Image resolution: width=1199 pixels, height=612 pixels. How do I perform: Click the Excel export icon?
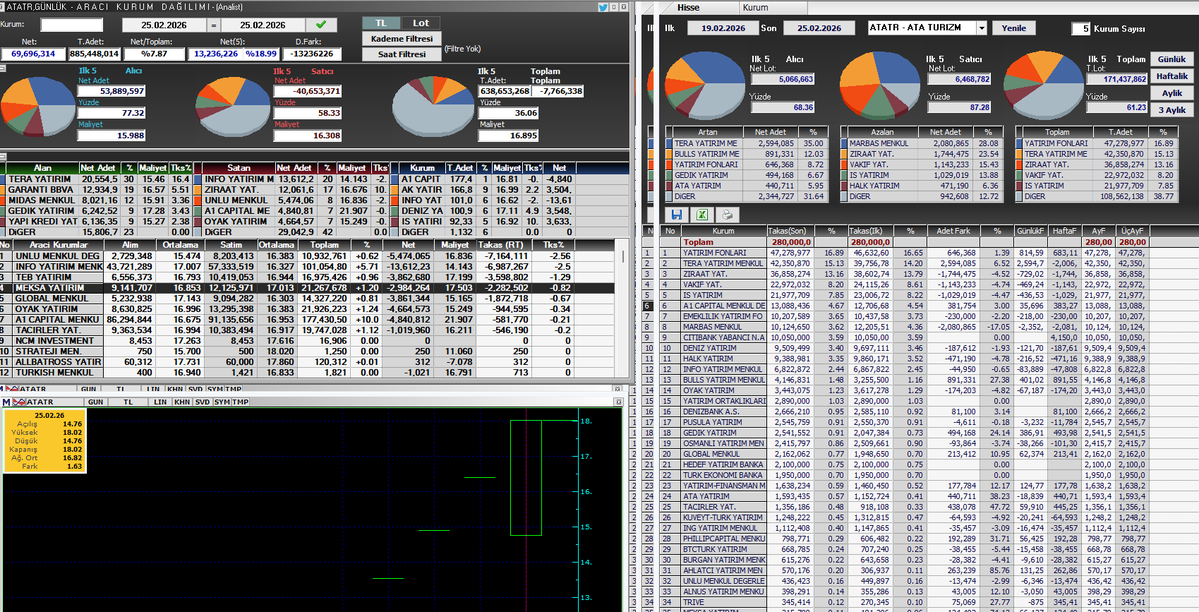tap(702, 215)
